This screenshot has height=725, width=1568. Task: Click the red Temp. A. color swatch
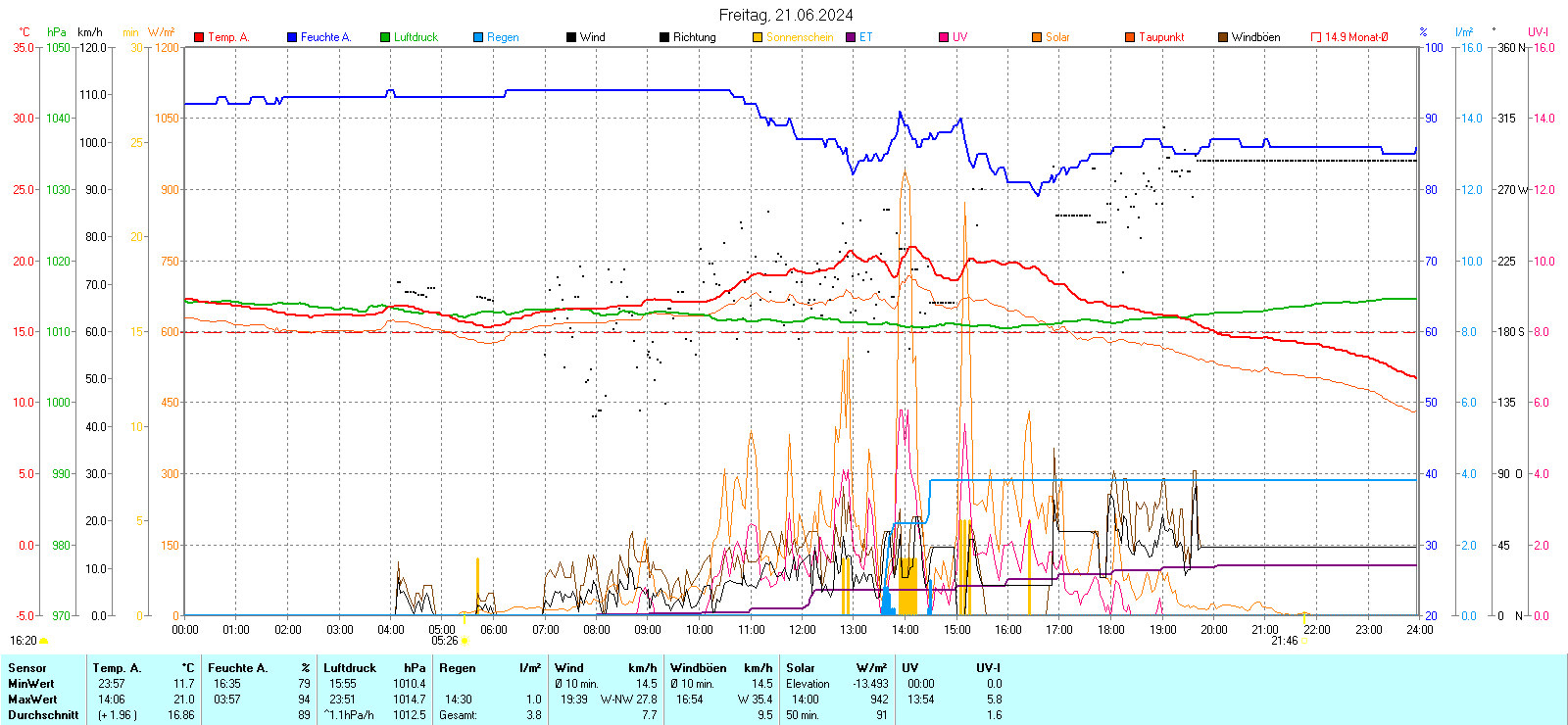click(x=199, y=37)
